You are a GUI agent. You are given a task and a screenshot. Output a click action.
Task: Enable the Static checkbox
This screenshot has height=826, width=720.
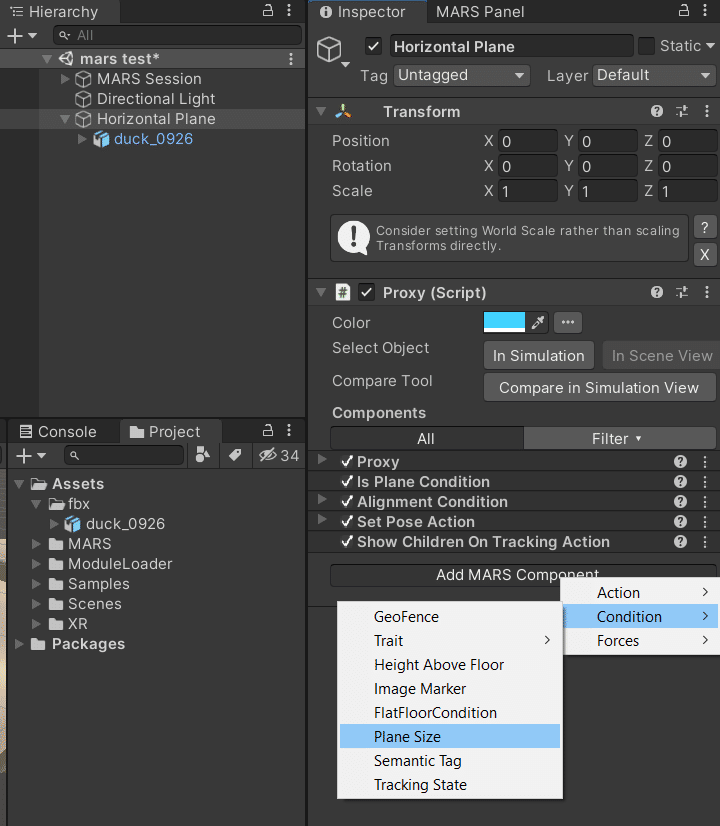(646, 46)
